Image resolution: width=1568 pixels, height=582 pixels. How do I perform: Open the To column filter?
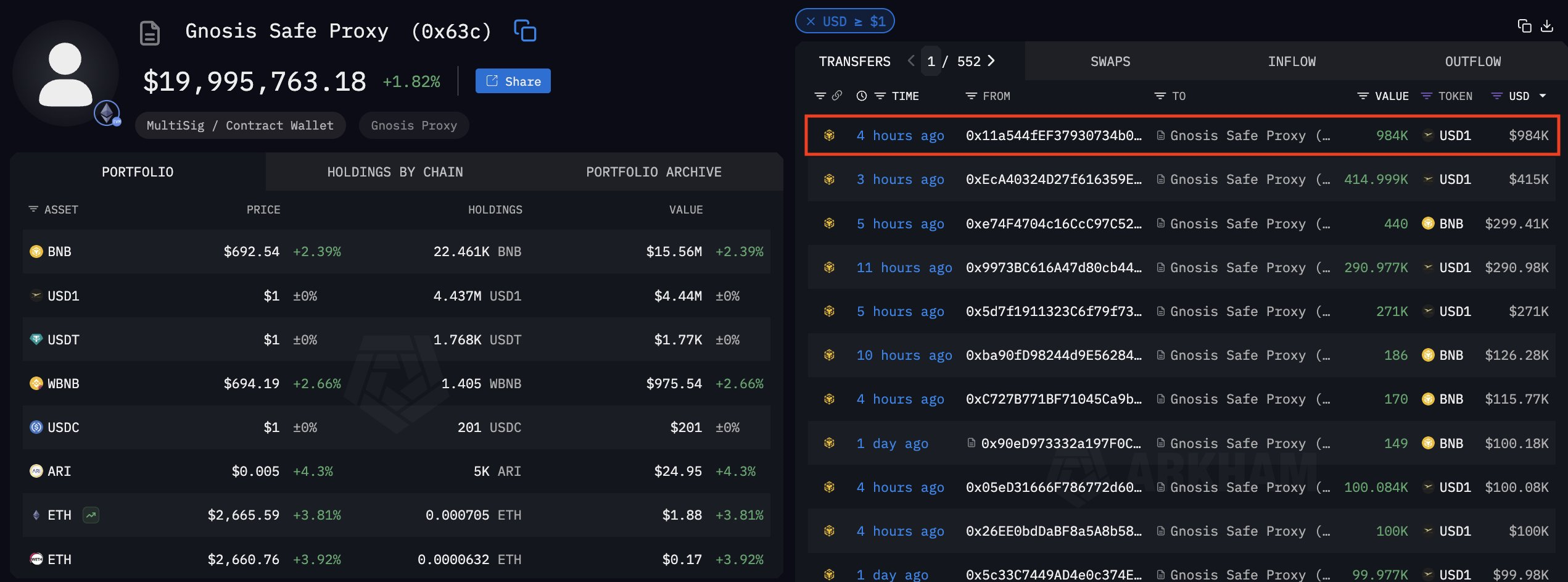tap(1160, 96)
